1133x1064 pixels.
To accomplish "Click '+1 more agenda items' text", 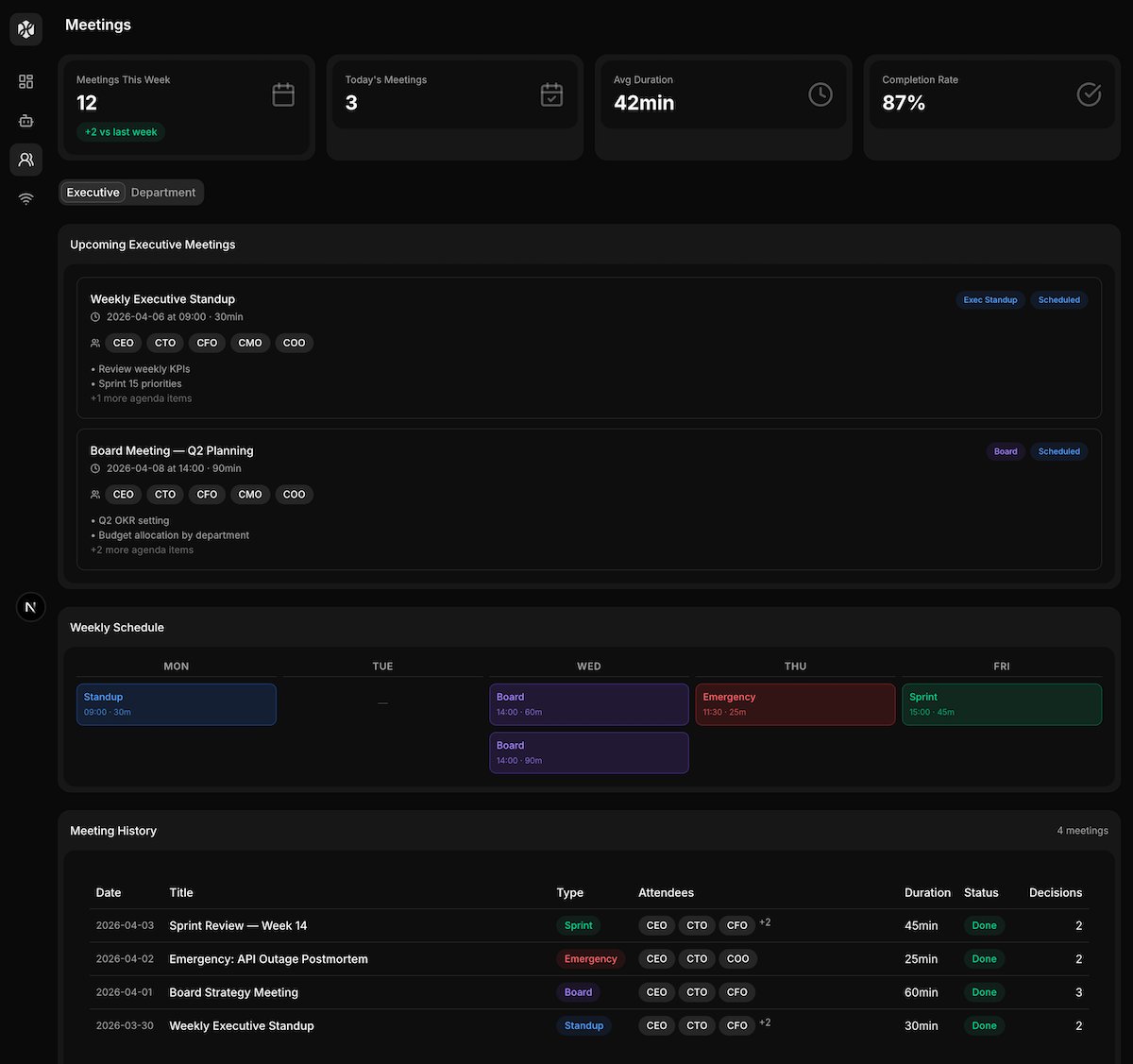I will coord(142,398).
